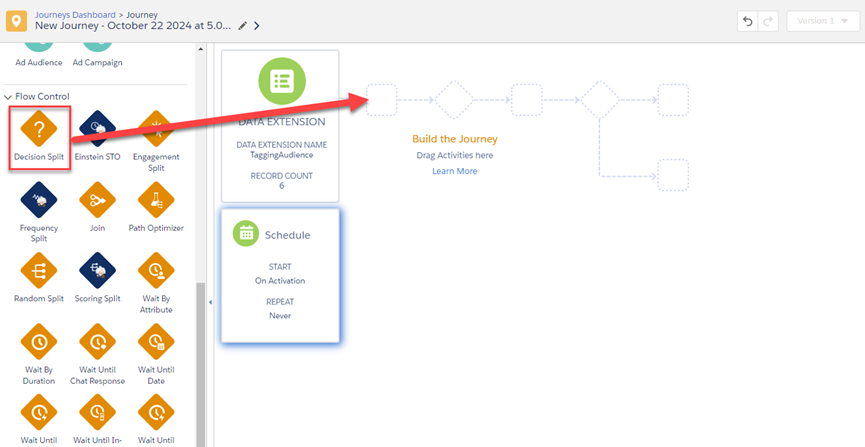
Task: Click the activity panel scrollbar up arrow
Action: coord(200,49)
